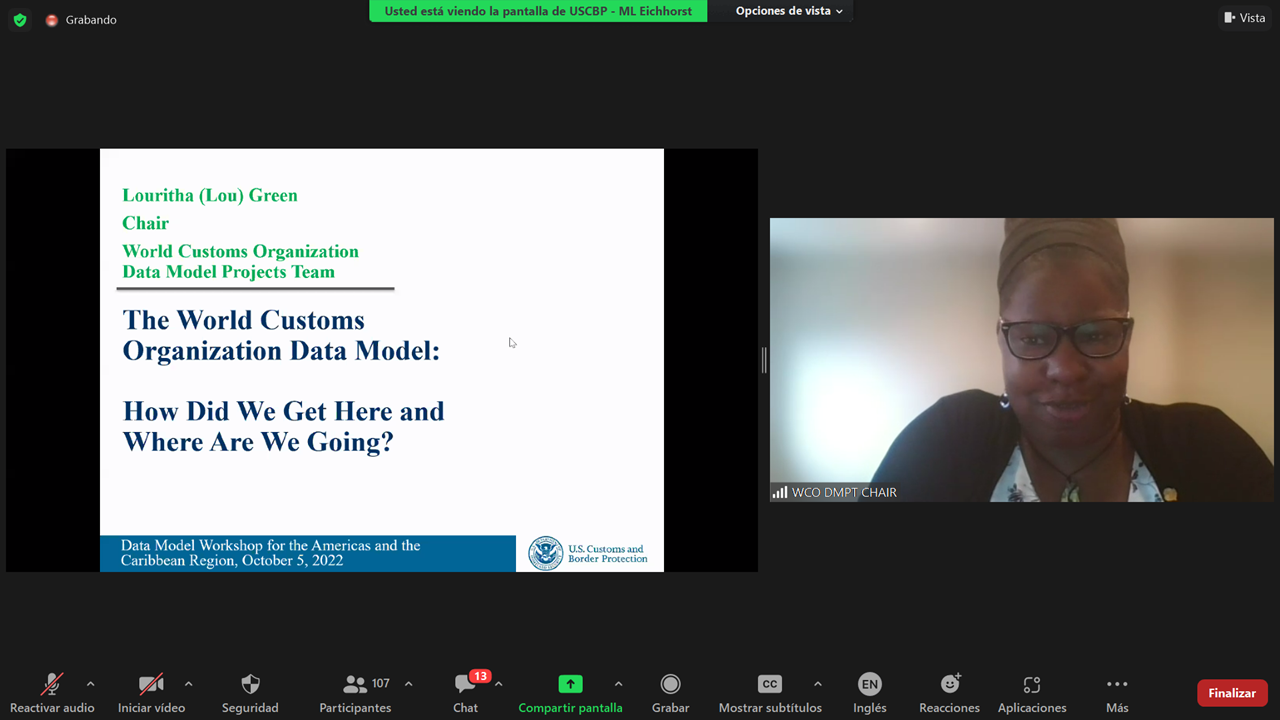Switch layout with the Vista button
The width and height of the screenshot is (1280, 720).
click(x=1245, y=18)
